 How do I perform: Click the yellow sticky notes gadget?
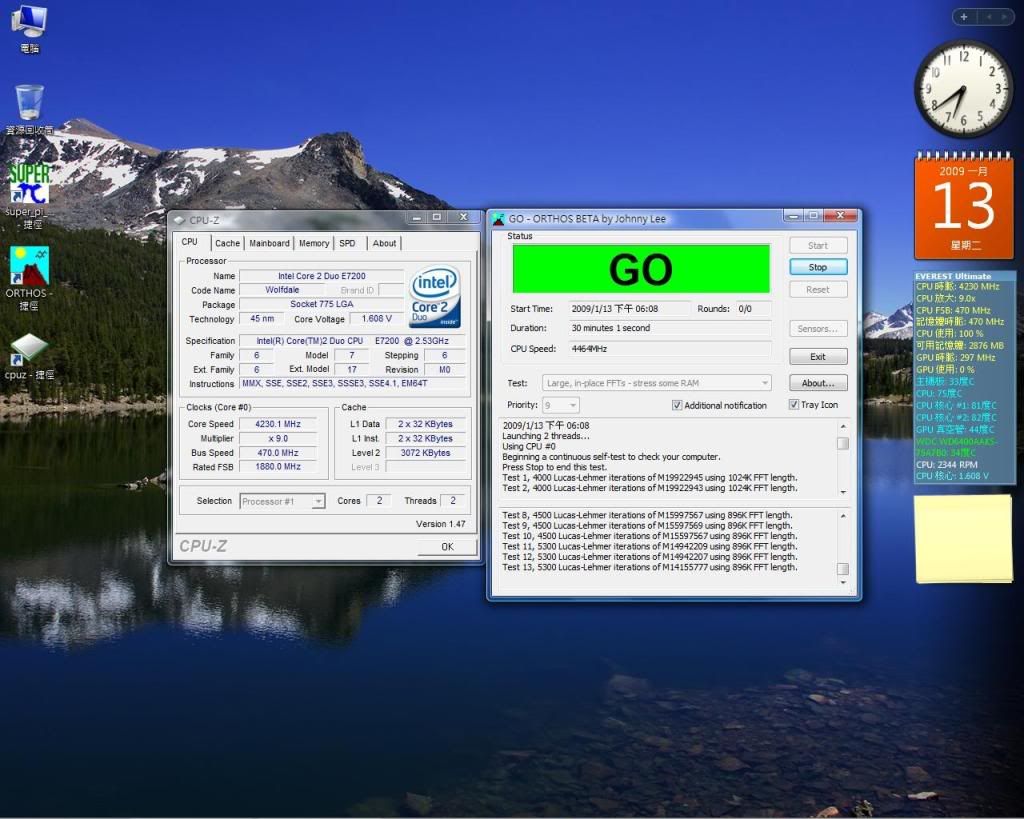963,538
